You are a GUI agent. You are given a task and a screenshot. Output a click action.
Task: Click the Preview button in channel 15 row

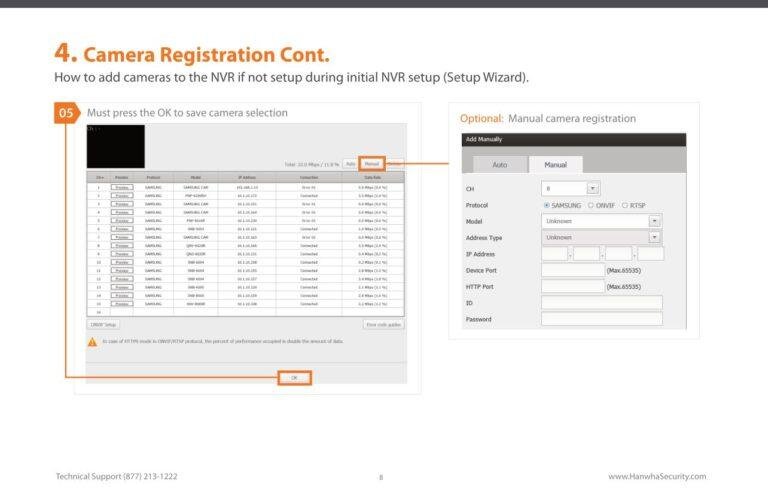pyautogui.click(x=122, y=304)
